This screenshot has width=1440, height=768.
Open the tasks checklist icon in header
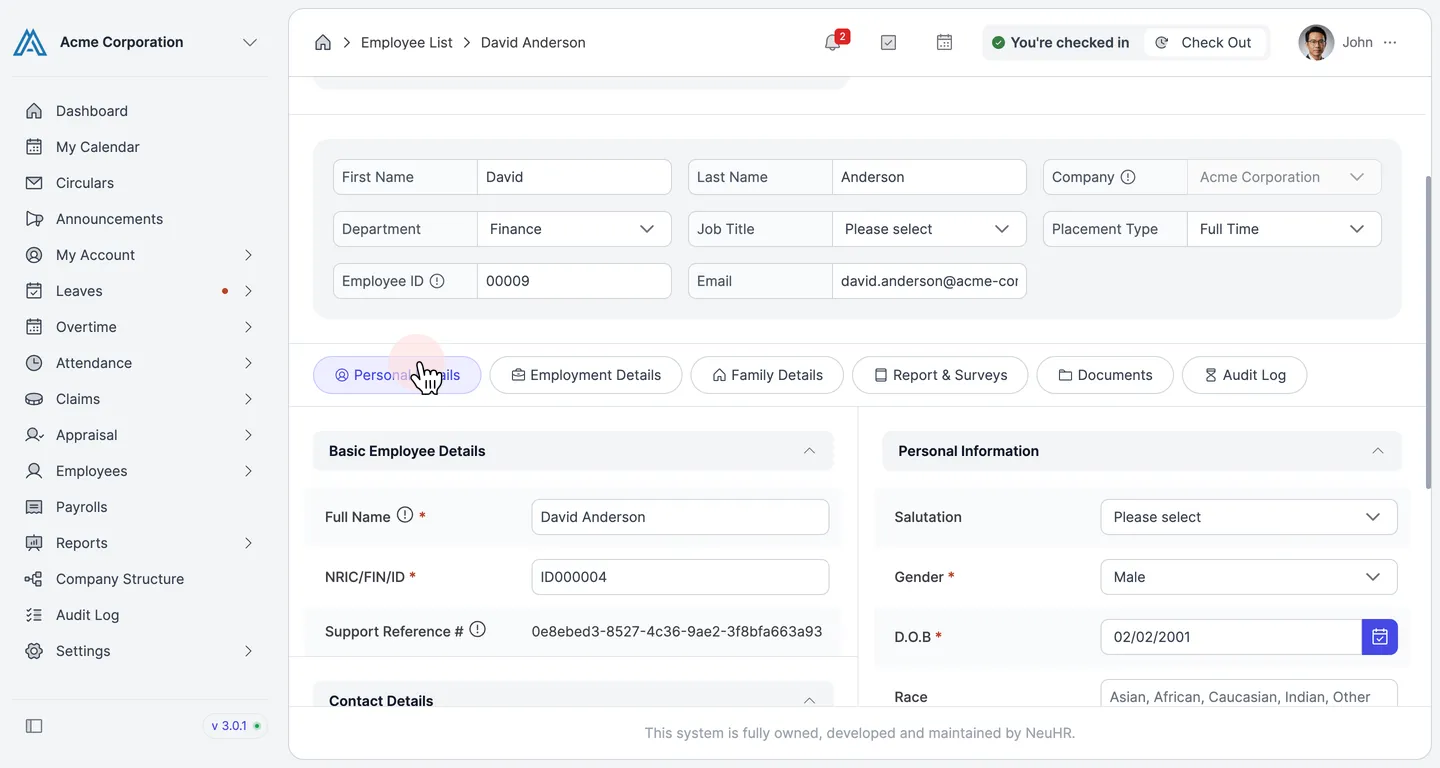coord(888,42)
